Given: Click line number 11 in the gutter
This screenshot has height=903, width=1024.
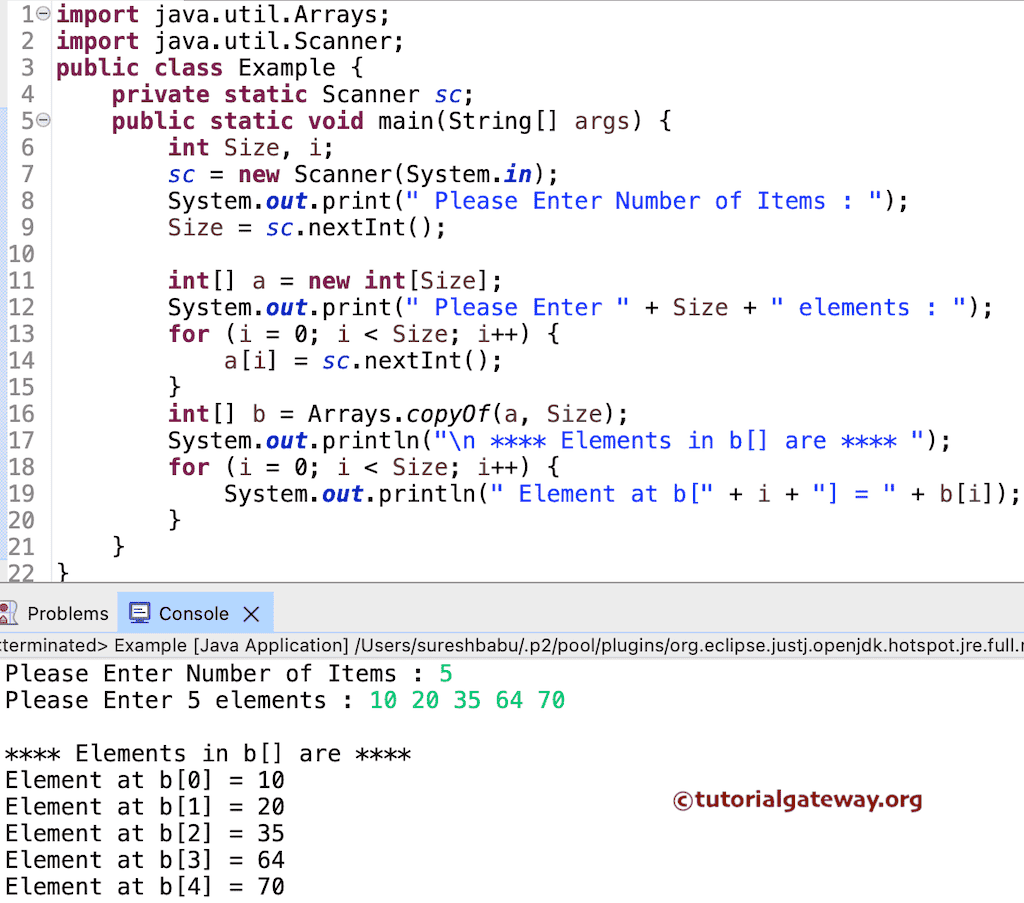Looking at the screenshot, I should pyautogui.click(x=20, y=280).
